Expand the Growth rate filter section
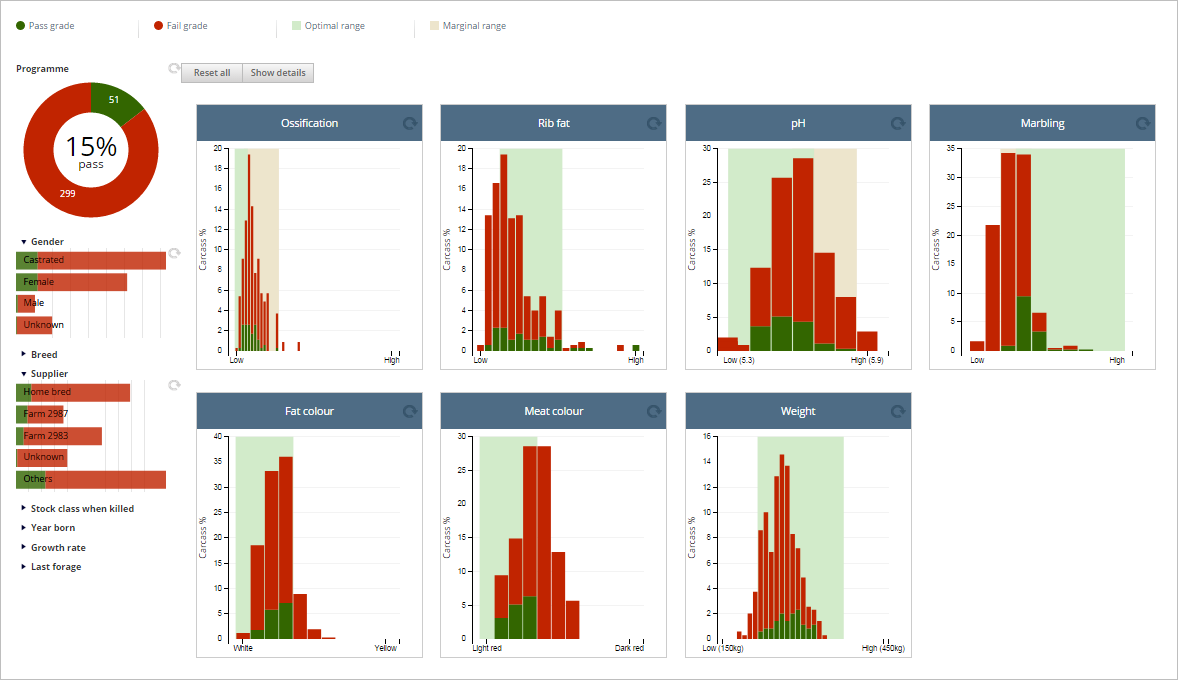The image size is (1178, 680). pos(53,548)
